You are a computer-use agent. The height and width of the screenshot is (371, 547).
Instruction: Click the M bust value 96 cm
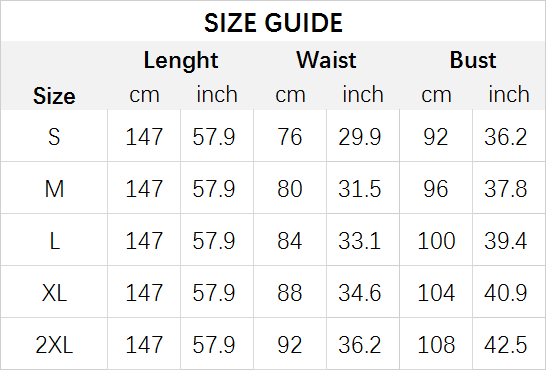pyautogui.click(x=436, y=189)
